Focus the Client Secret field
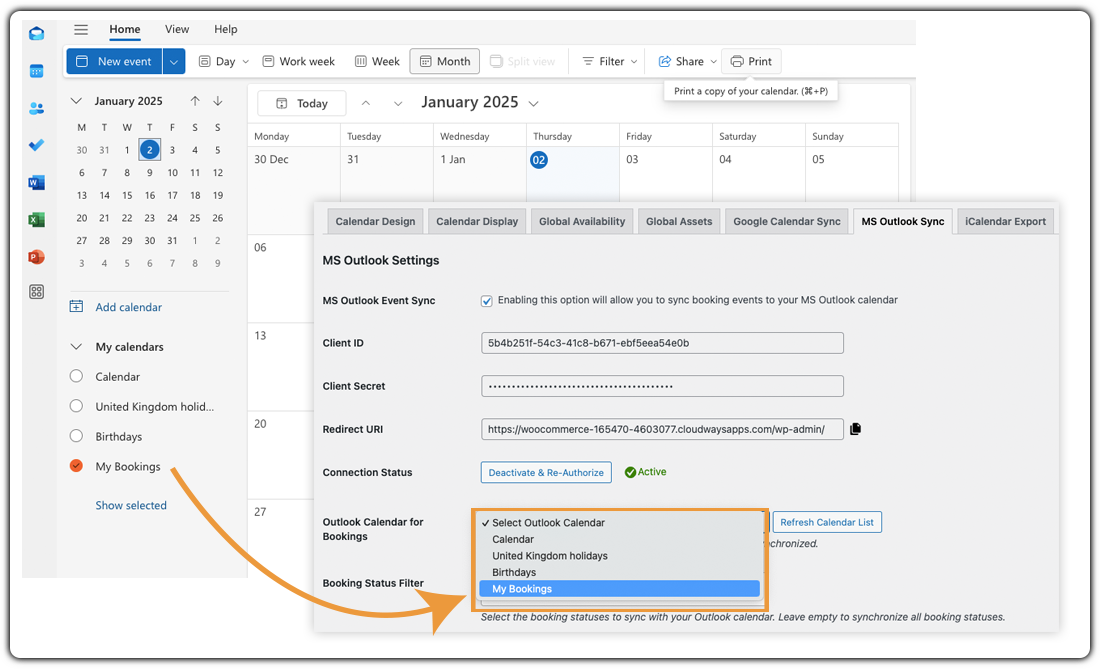This screenshot has height=669, width=1100. (662, 386)
